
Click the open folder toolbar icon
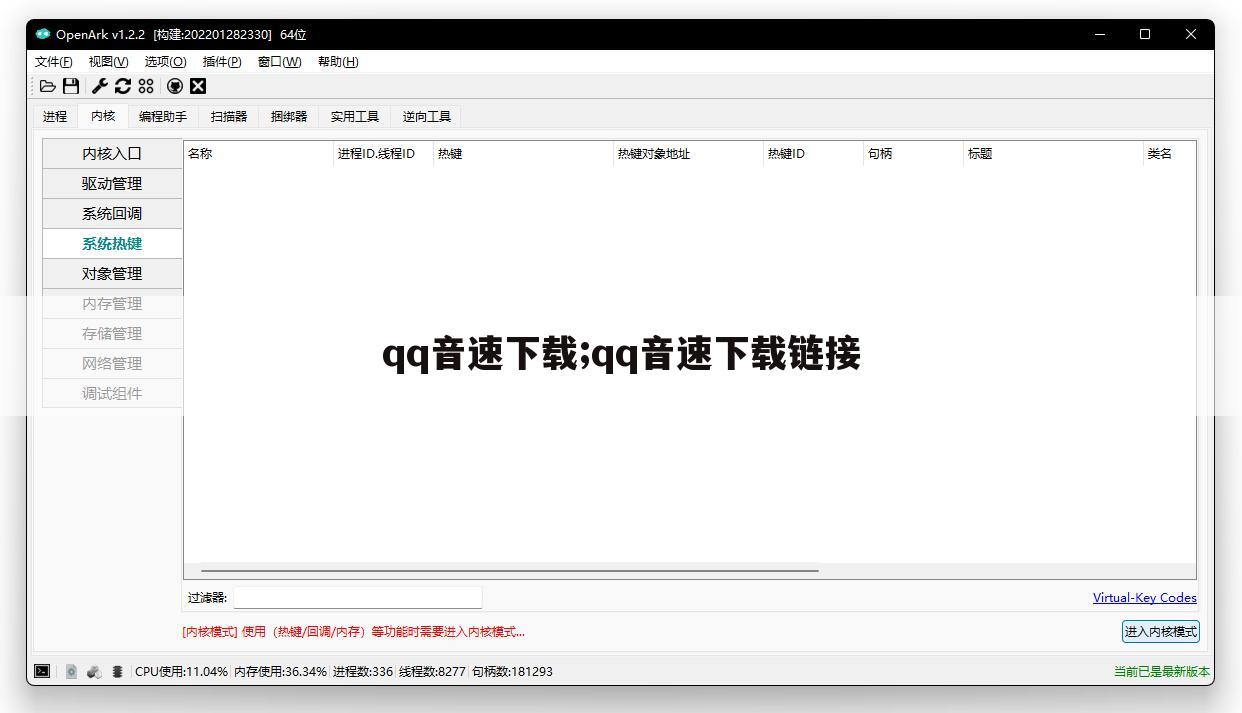(47, 86)
